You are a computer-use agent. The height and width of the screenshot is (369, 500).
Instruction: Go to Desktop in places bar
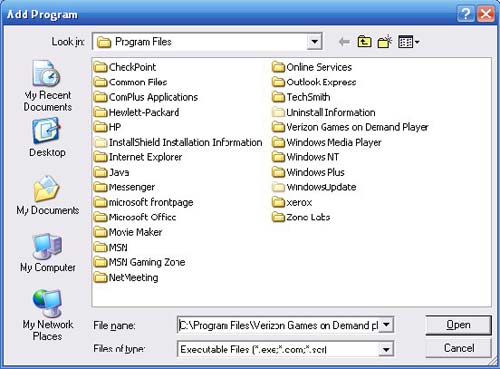pos(47,137)
